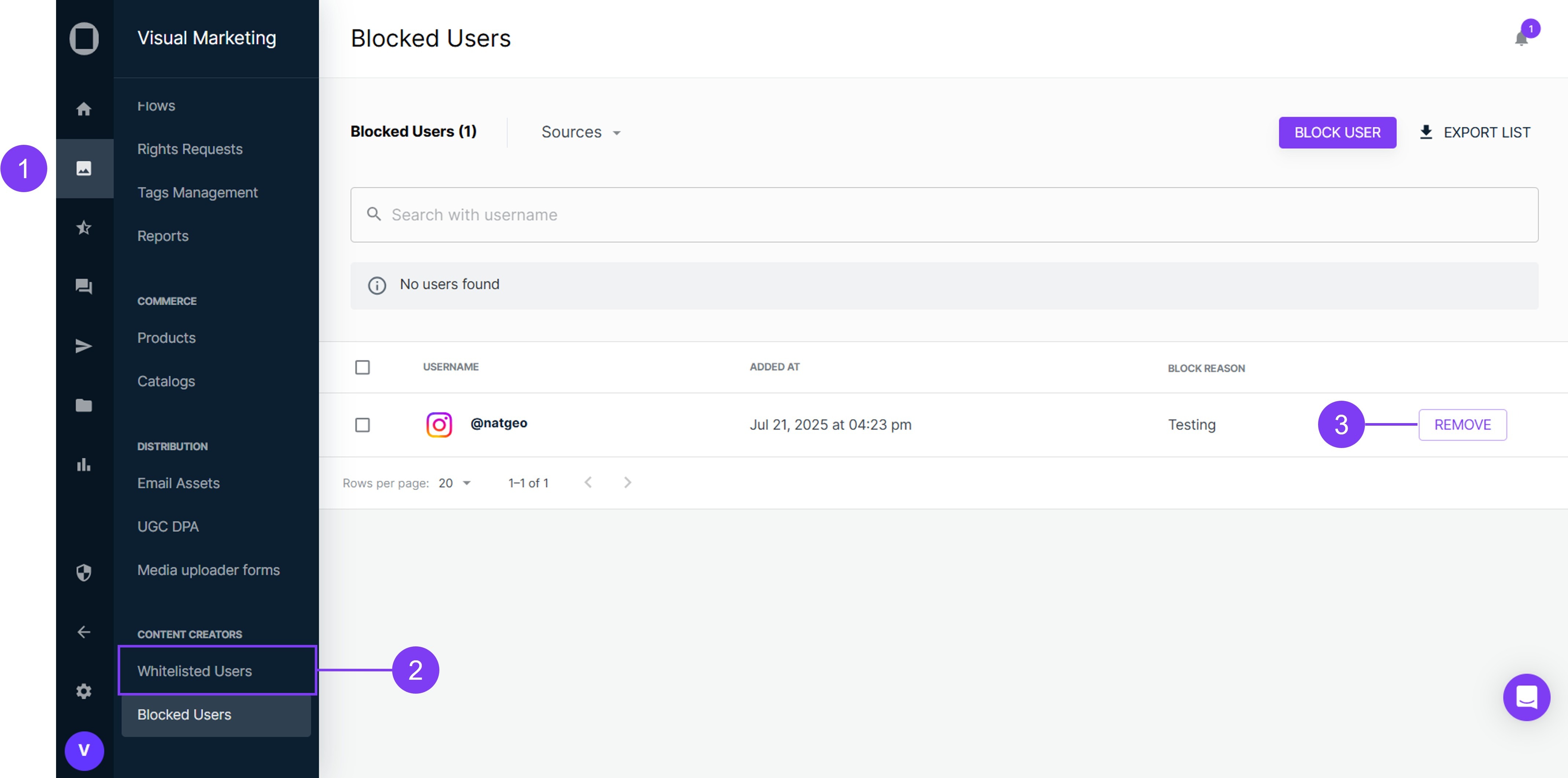Image resolution: width=1568 pixels, height=778 pixels.
Task: Go to next page arrow
Action: (628, 482)
